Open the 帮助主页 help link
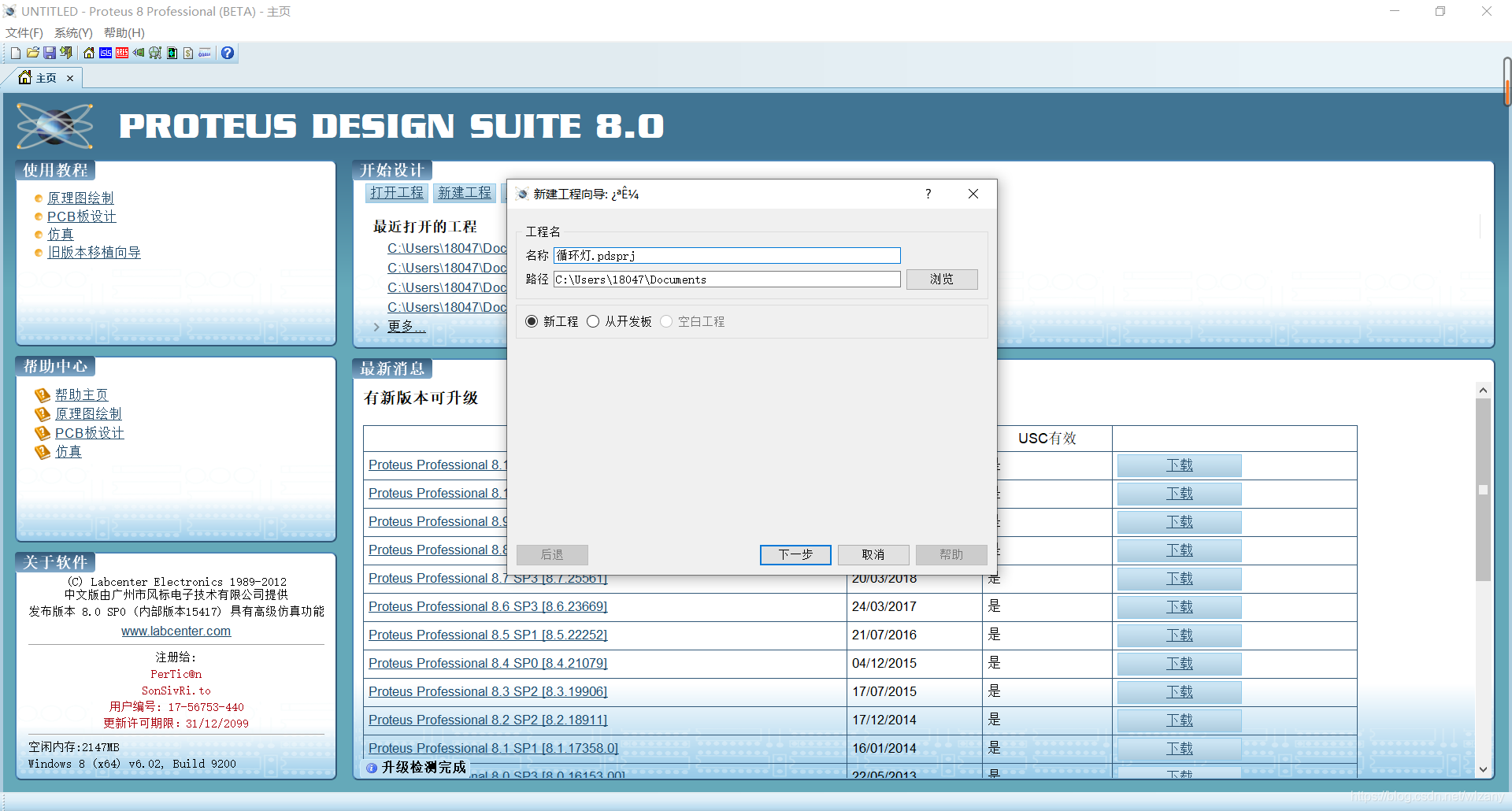The width and height of the screenshot is (1512, 811). point(82,395)
